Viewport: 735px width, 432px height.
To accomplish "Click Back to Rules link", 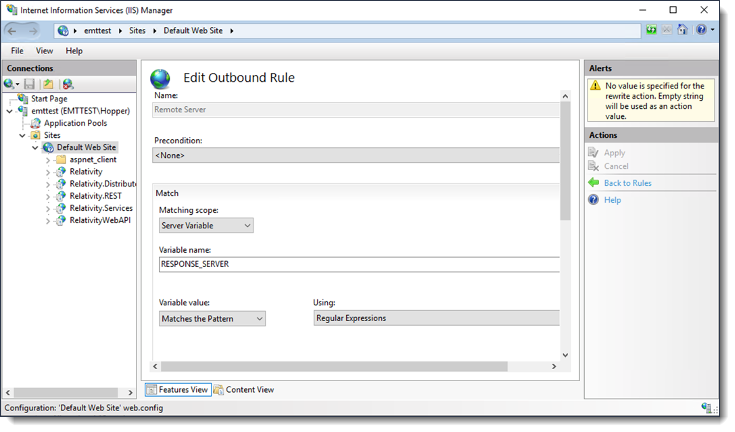I will point(628,183).
